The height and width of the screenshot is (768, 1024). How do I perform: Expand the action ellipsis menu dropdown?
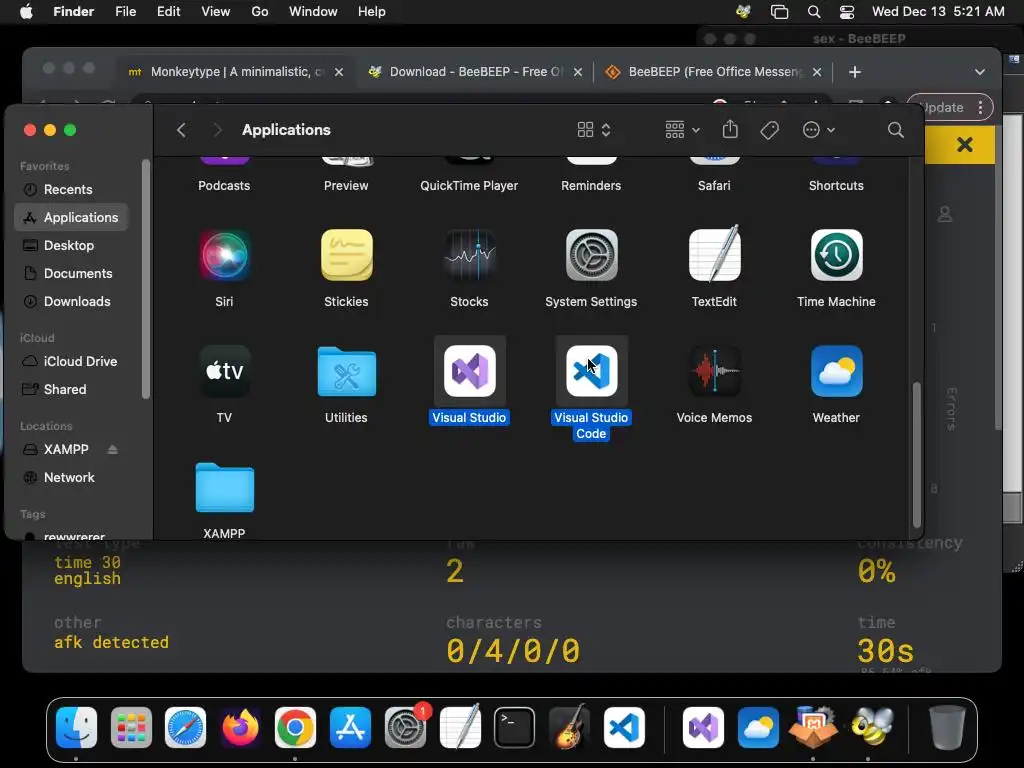coord(818,130)
